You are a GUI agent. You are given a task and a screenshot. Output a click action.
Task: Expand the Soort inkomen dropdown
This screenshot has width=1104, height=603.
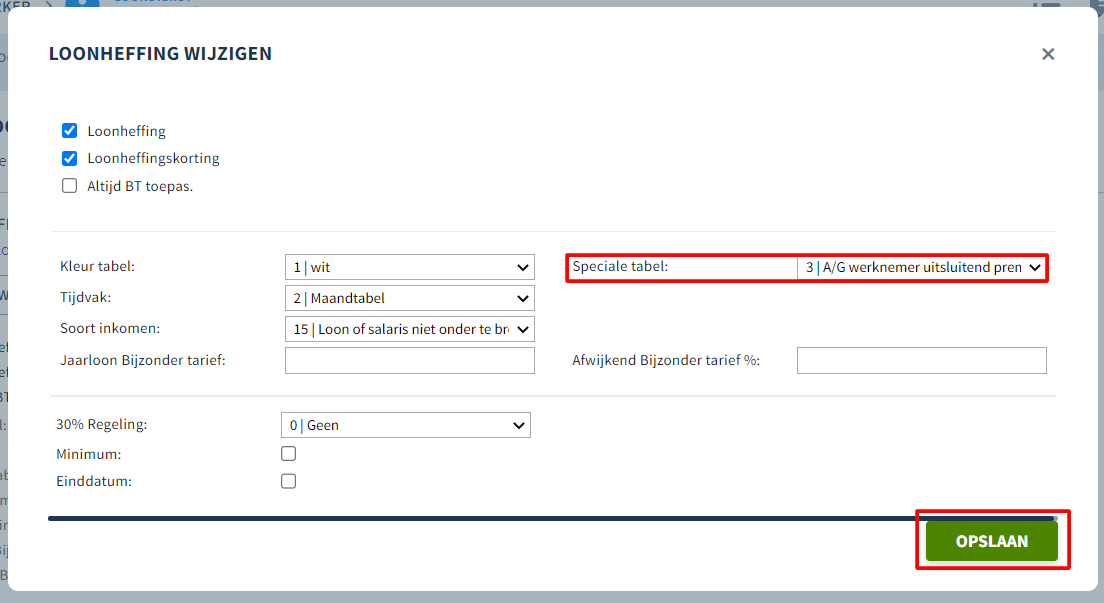coord(410,329)
